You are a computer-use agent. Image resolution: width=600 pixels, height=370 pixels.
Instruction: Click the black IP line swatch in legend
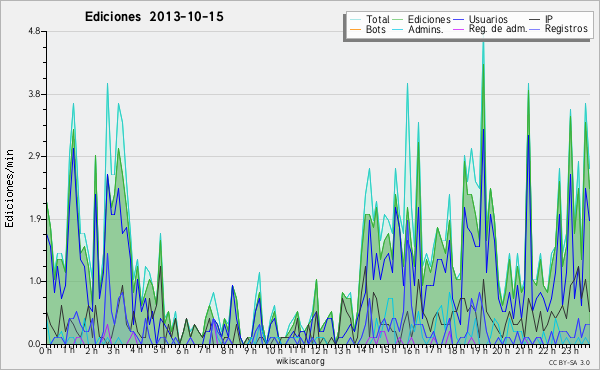coord(535,20)
